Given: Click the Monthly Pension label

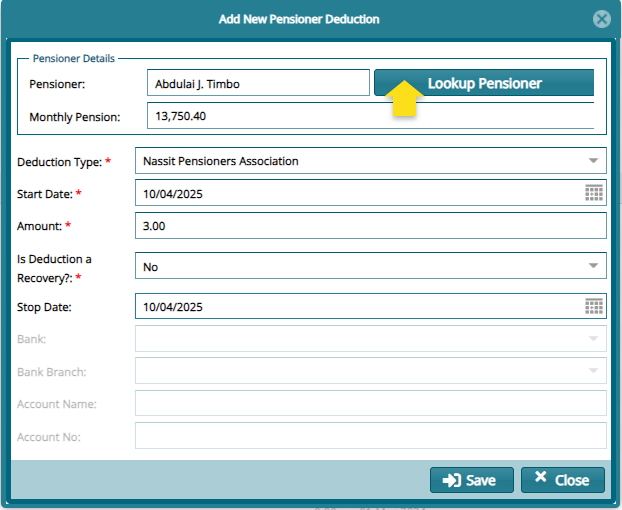Looking at the screenshot, I should point(75,117).
